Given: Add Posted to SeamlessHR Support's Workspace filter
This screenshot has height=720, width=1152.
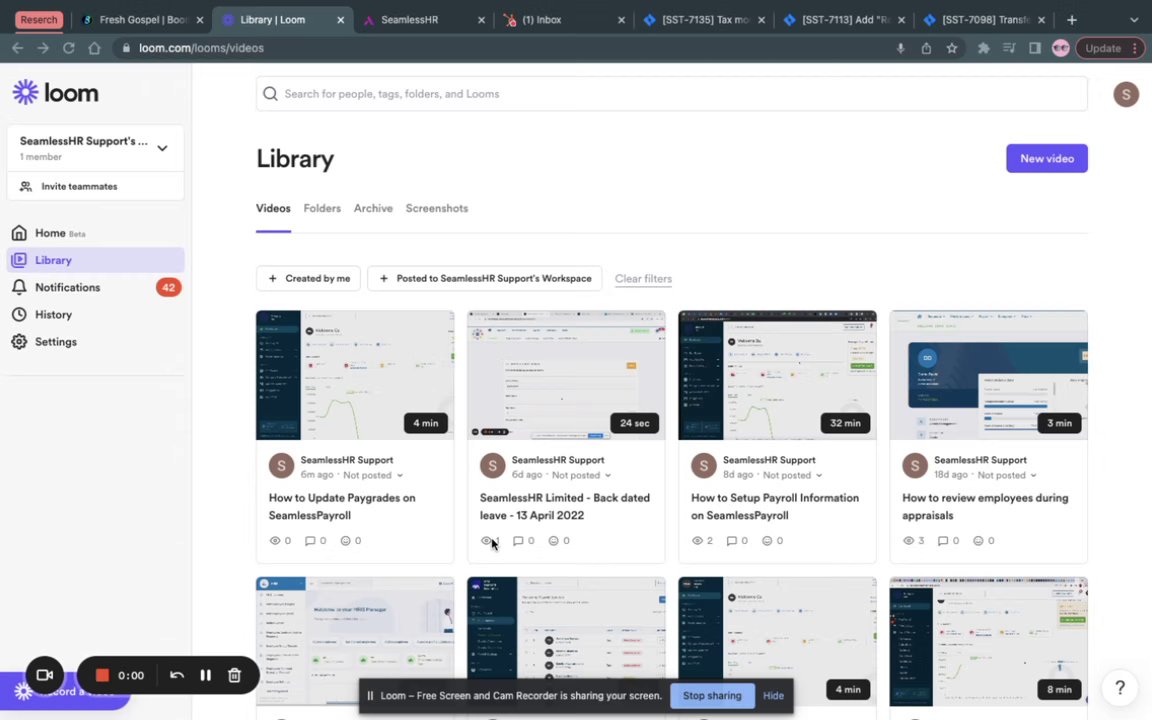Looking at the screenshot, I should 485,278.
